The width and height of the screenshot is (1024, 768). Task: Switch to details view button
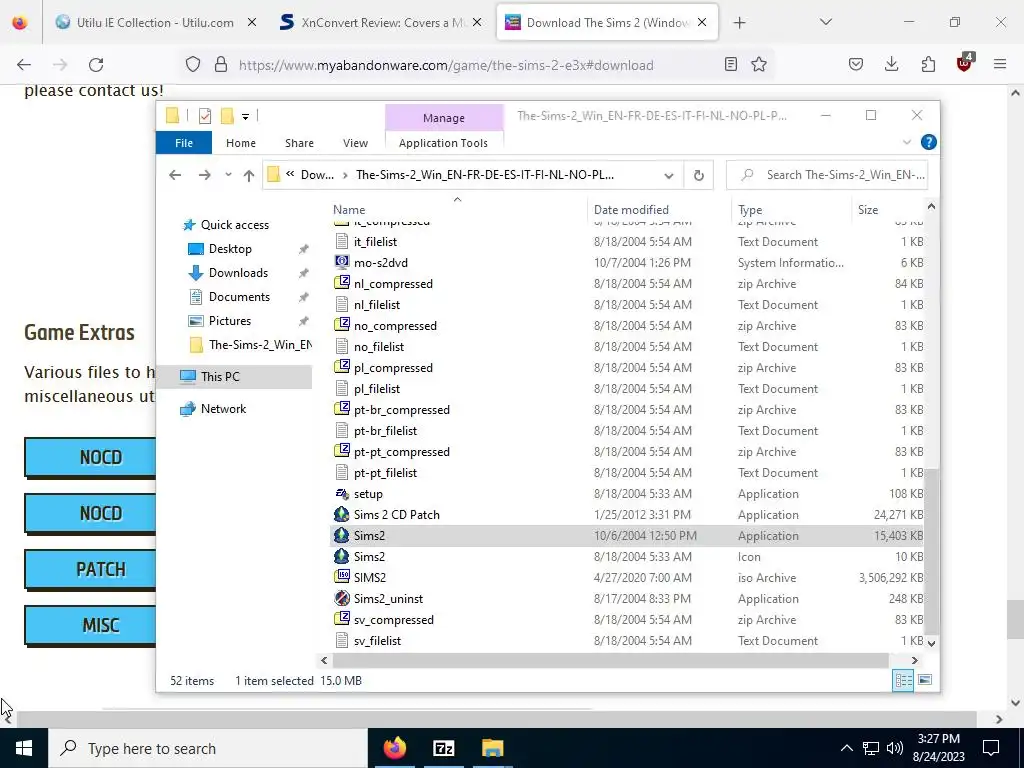coord(903,680)
